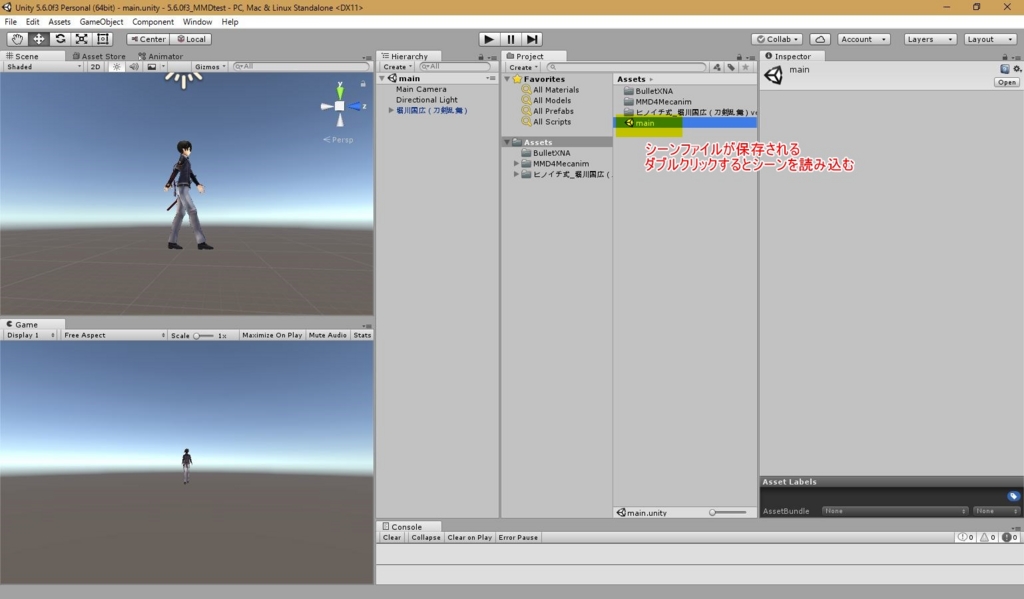
Task: Clear the console log
Action: pos(392,538)
